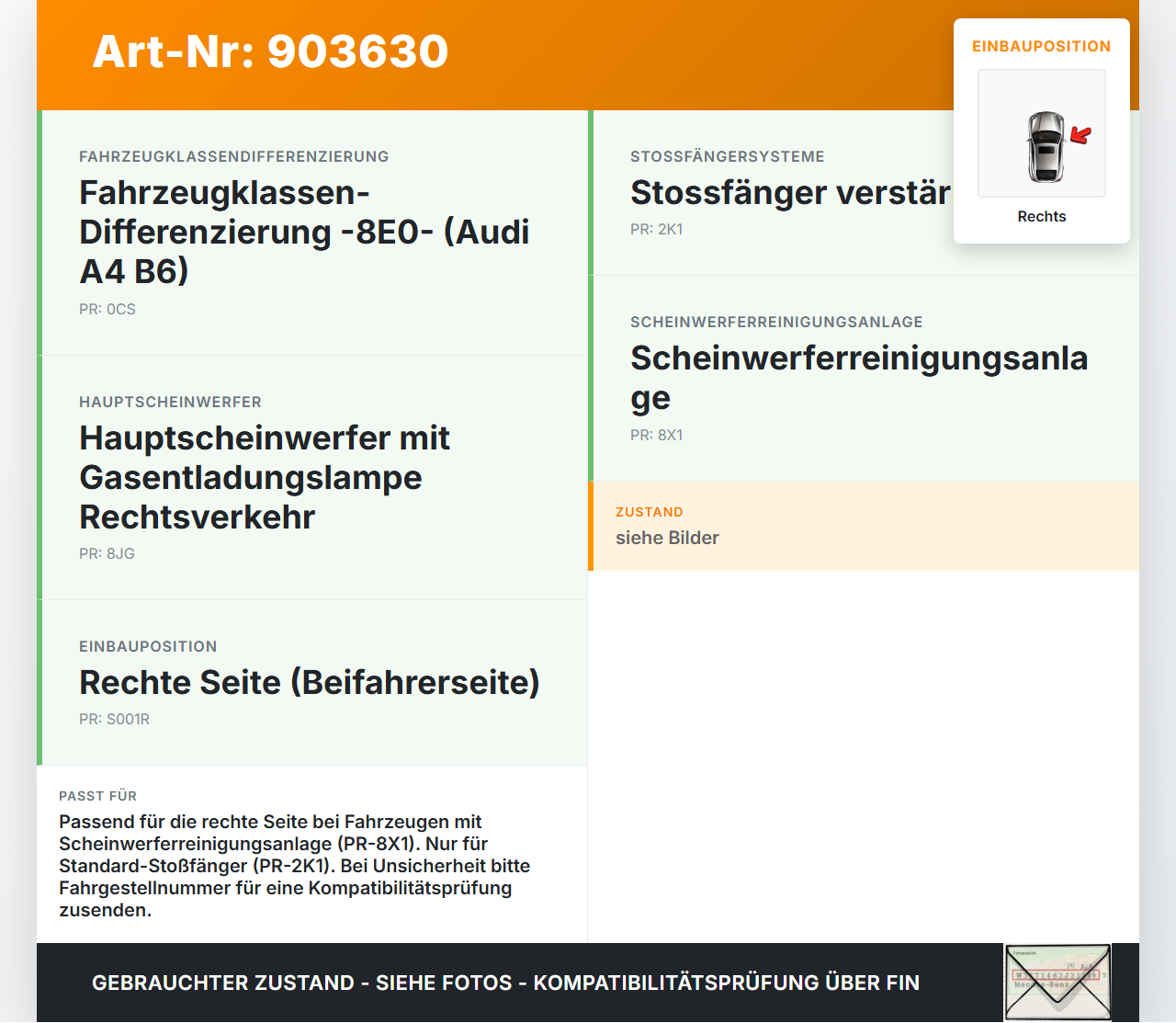Click 'FAHRZEUGKLASSENDIFFERENZIERUNG' label
The image size is (1176, 1023).
coord(234,156)
